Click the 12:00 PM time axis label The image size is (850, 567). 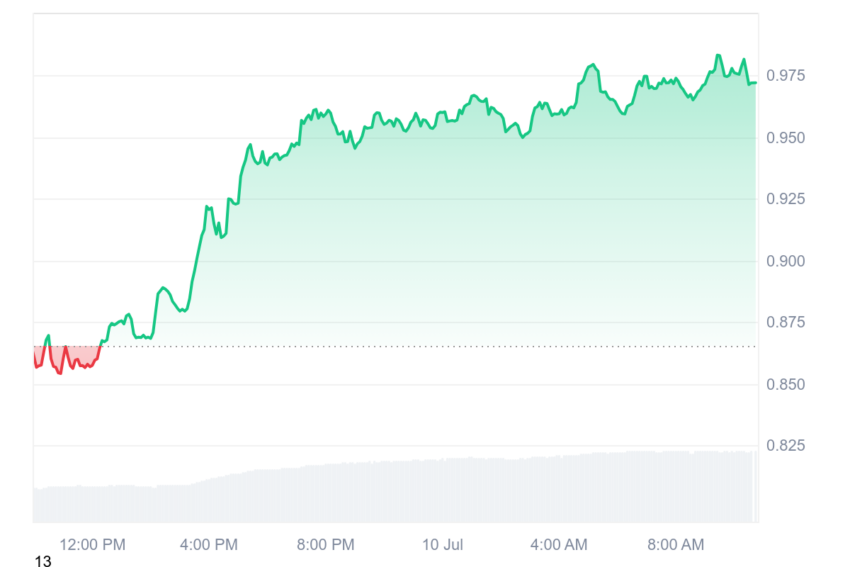[92, 544]
